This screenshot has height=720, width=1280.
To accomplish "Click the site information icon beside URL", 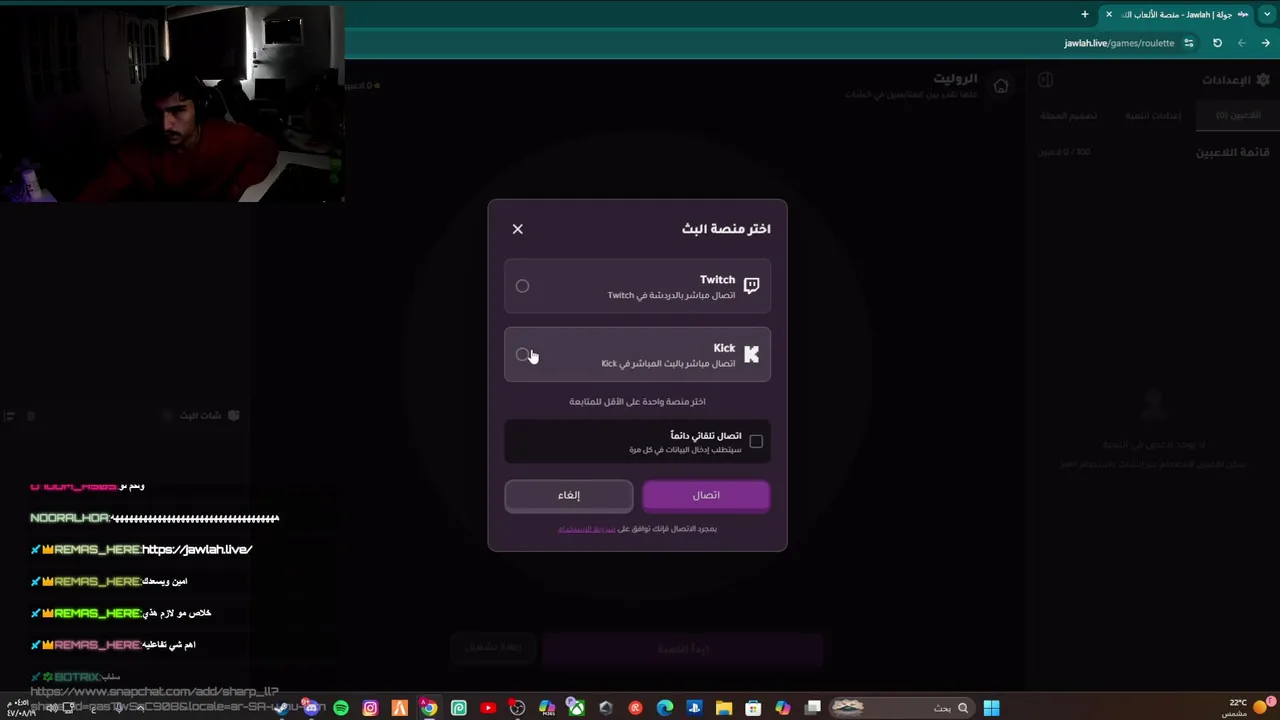I will 1189,43.
